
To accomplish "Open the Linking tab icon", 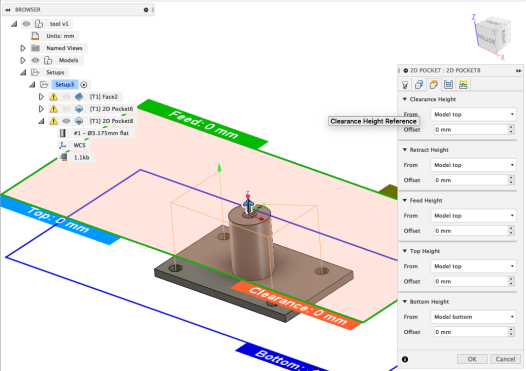I will [x=463, y=85].
